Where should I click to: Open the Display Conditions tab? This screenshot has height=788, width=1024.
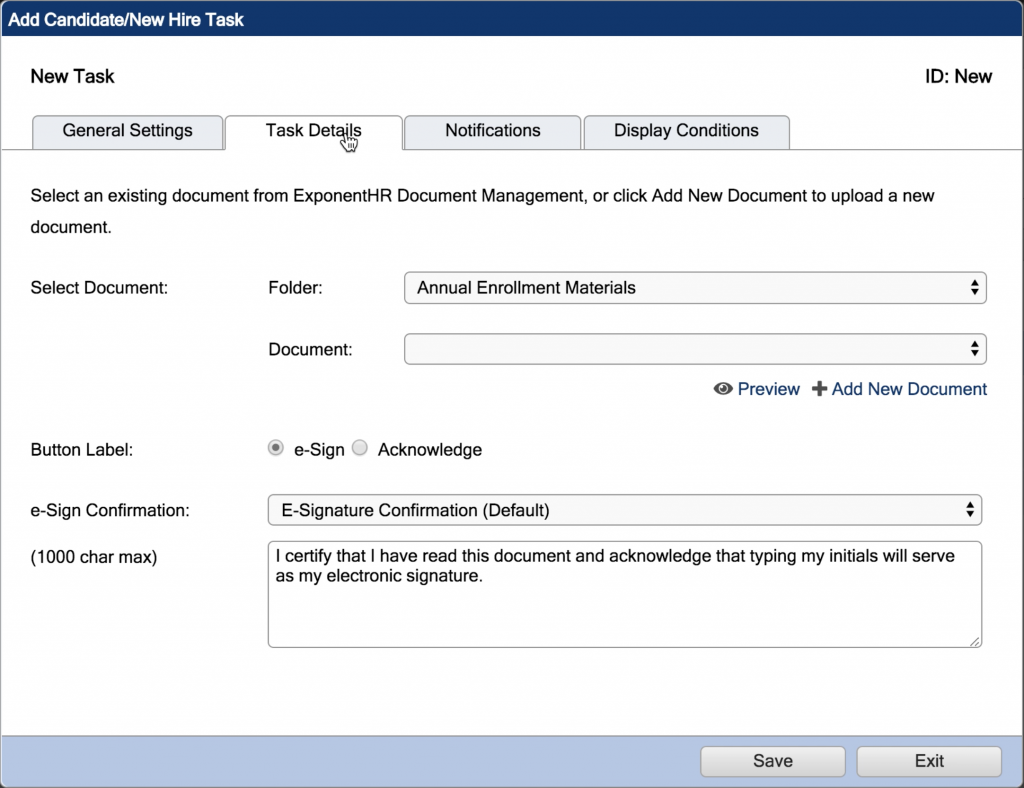pyautogui.click(x=686, y=131)
